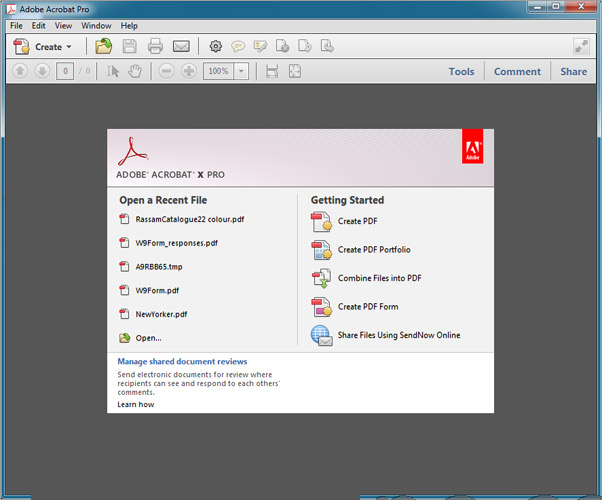This screenshot has height=500, width=602.
Task: Open the View menu
Action: [63, 26]
